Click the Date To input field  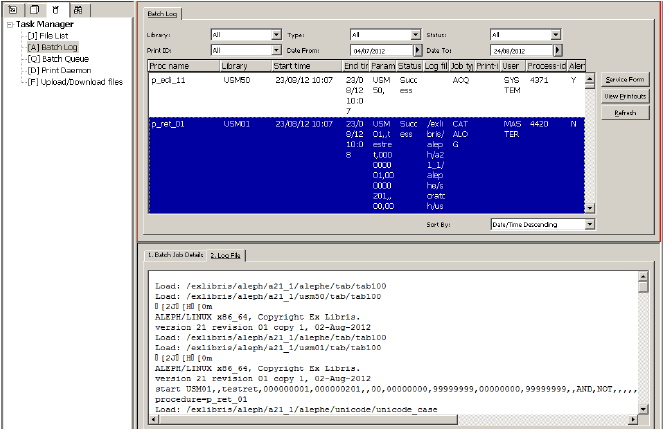pos(522,50)
